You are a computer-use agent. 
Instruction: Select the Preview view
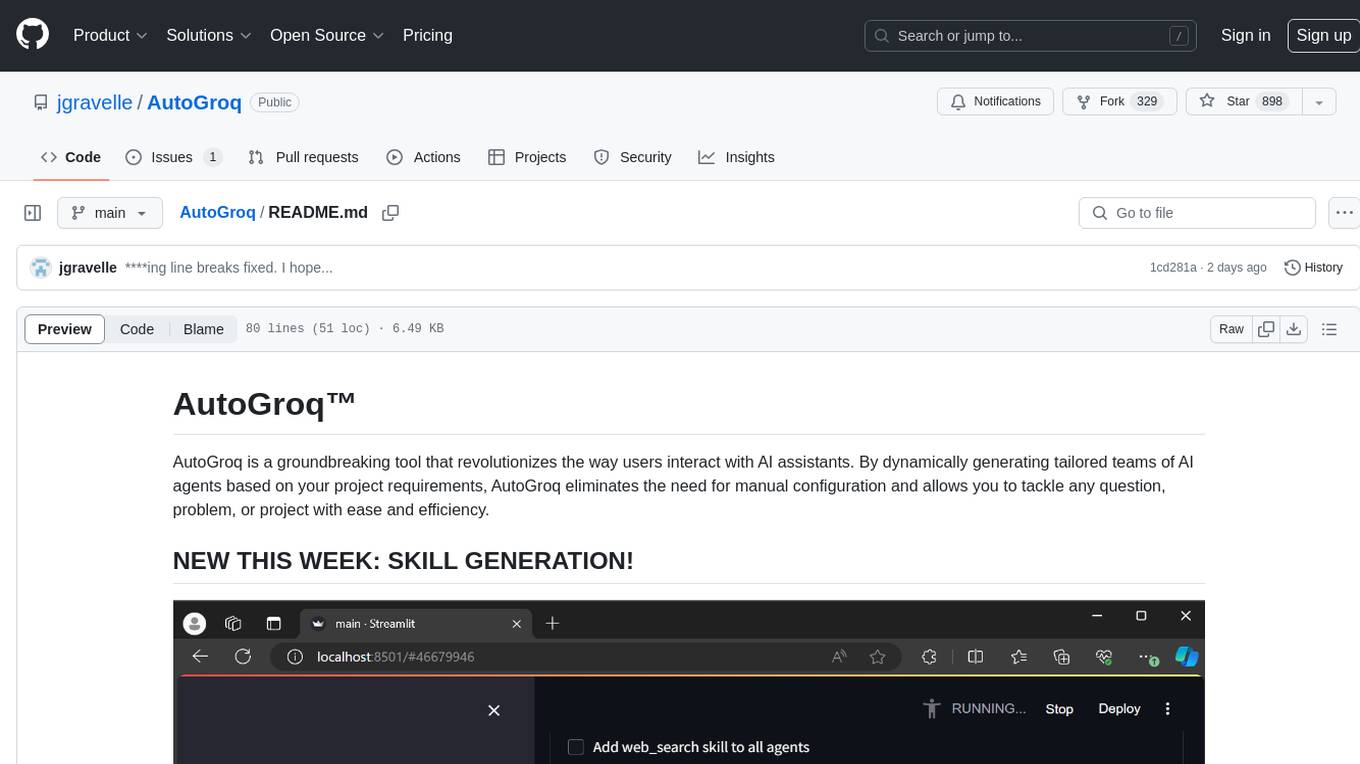click(65, 329)
